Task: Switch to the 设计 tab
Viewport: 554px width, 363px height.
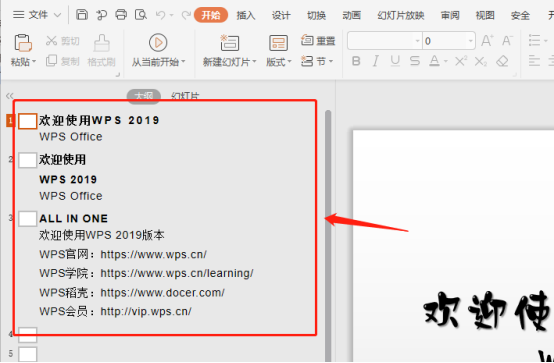Action: coord(281,15)
